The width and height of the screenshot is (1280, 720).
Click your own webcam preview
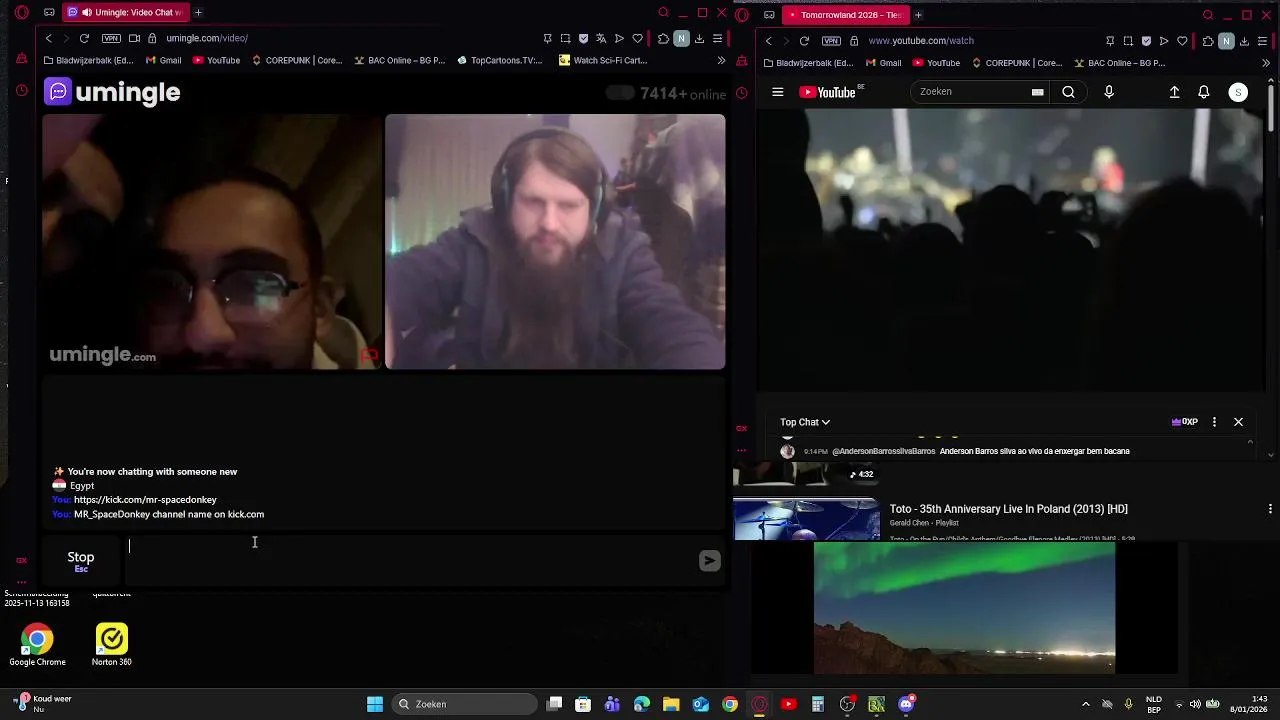coord(555,241)
